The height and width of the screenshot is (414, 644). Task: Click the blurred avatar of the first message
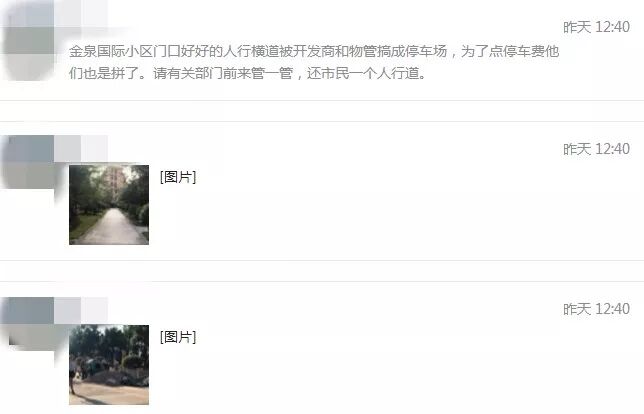point(27,40)
